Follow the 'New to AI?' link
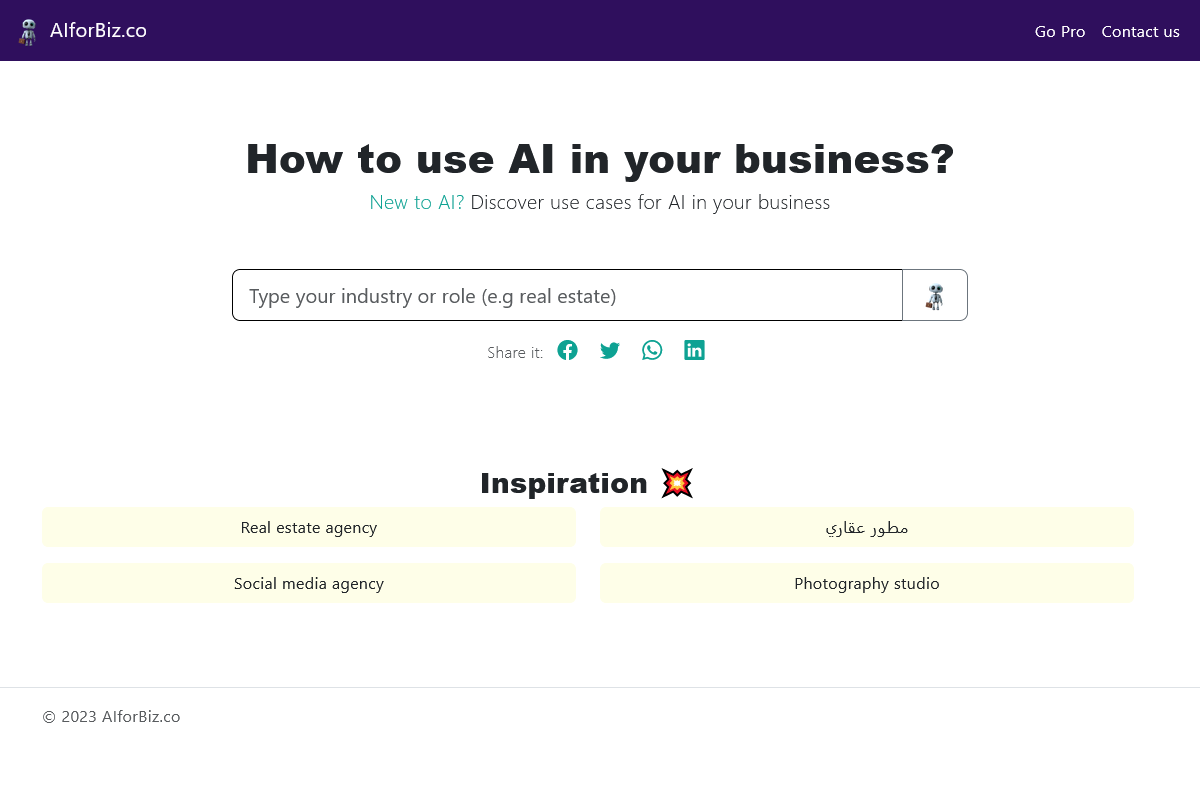The image size is (1200, 800). click(x=416, y=202)
